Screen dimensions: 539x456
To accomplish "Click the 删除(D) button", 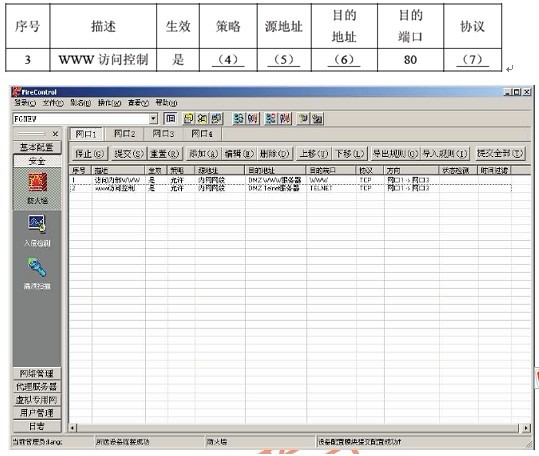I will click(x=275, y=154).
